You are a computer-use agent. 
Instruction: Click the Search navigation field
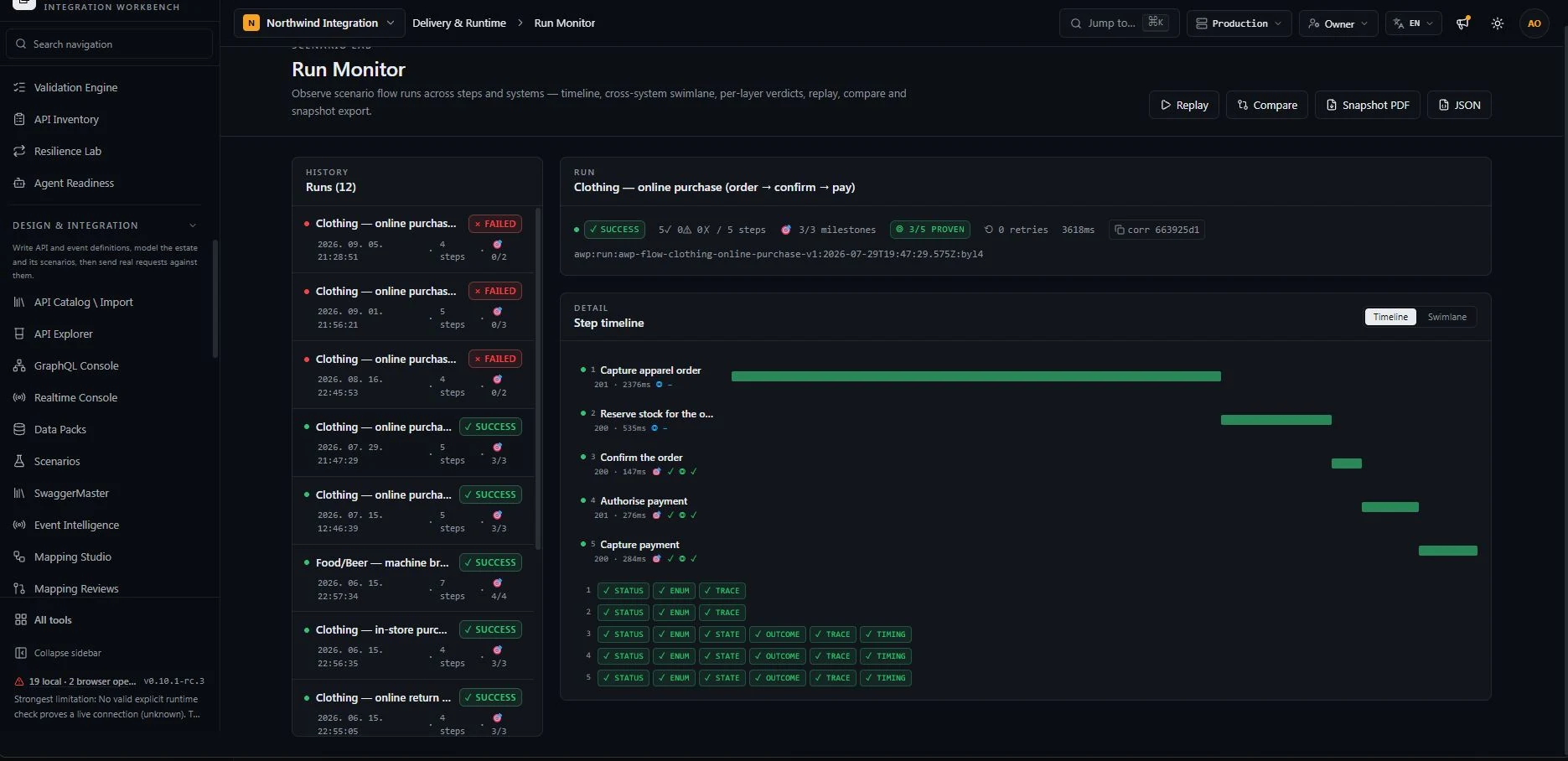click(109, 44)
